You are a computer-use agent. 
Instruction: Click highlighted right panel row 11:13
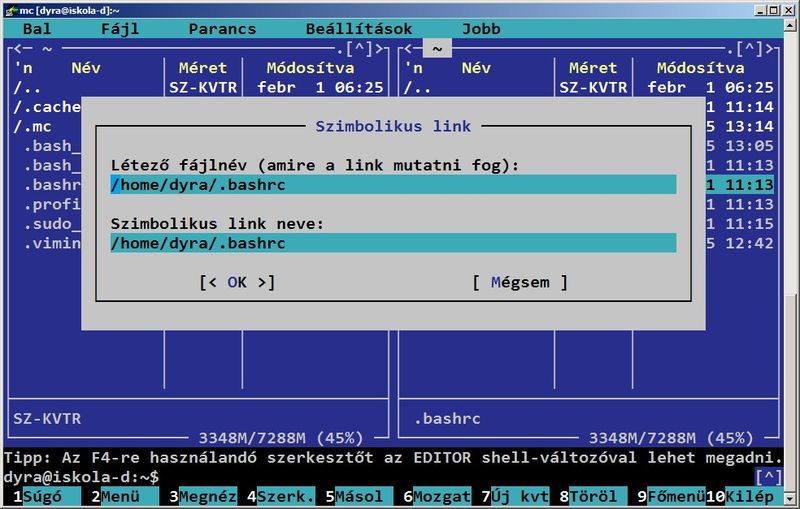point(740,185)
